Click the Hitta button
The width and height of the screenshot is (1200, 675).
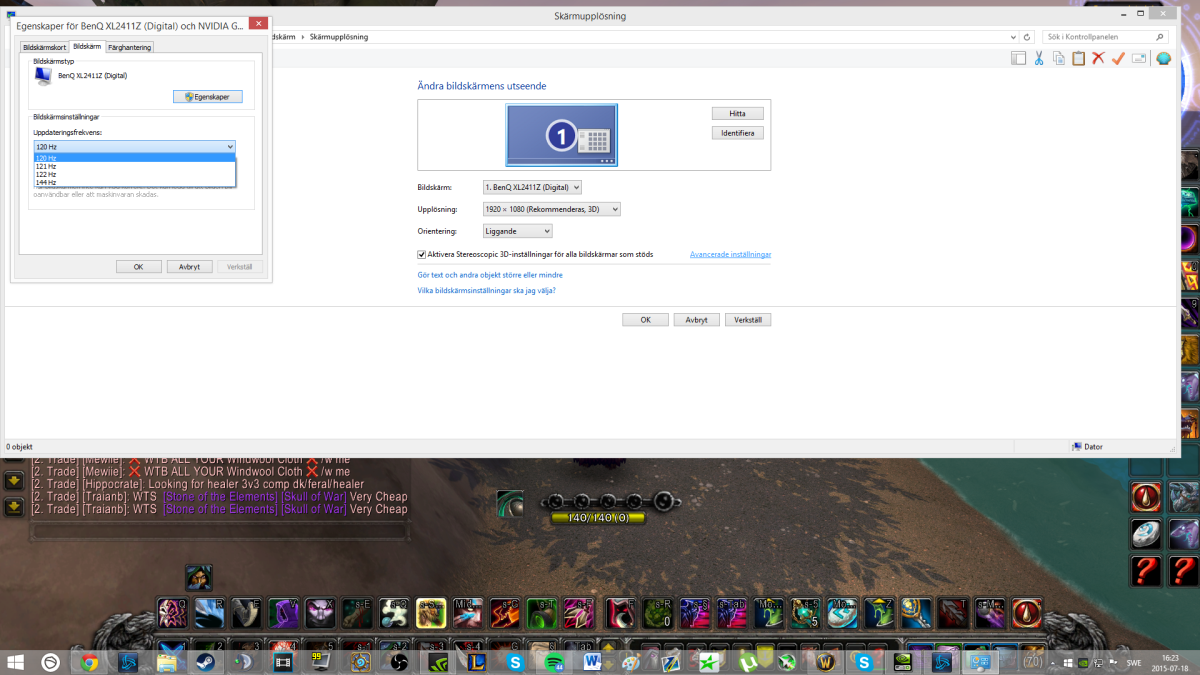point(738,113)
